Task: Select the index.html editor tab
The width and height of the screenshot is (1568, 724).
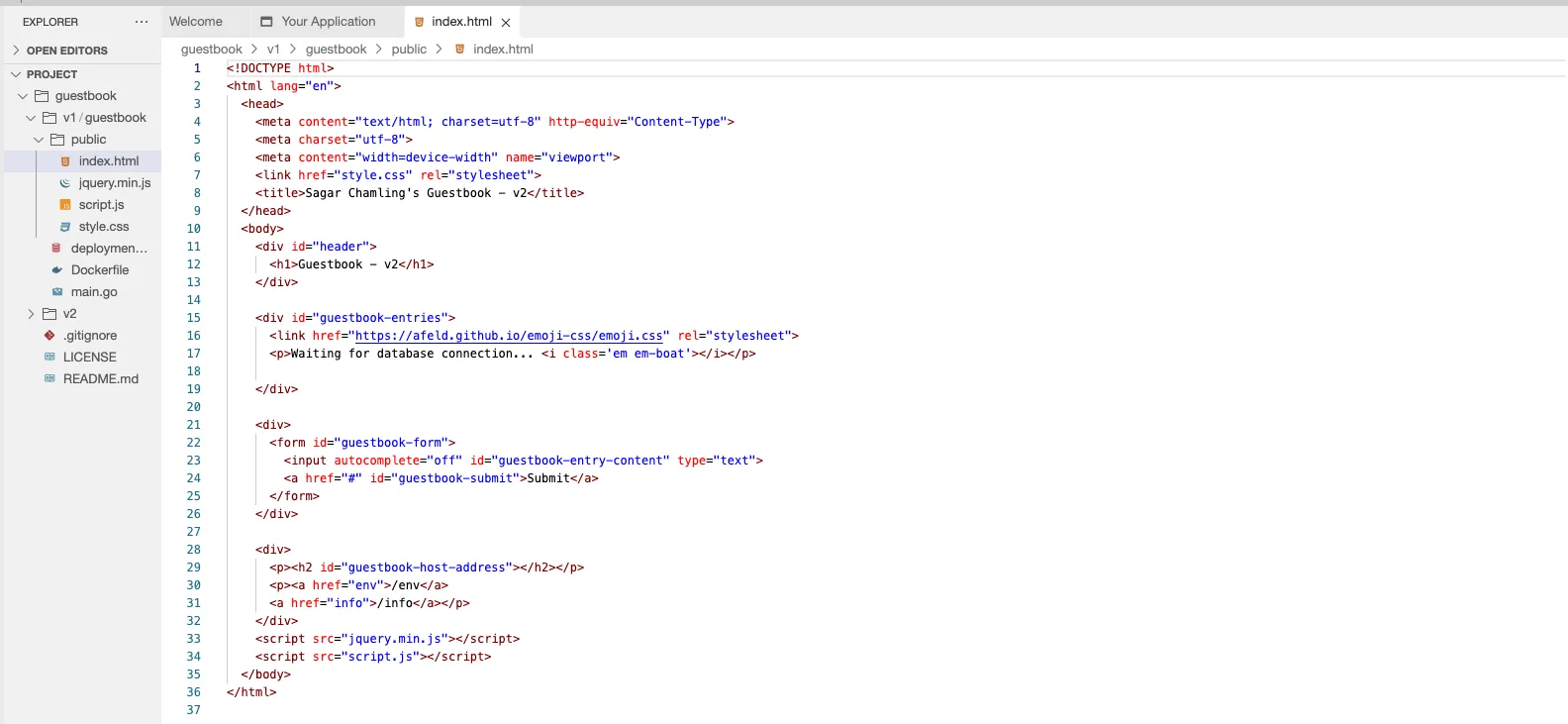Action: pyautogui.click(x=461, y=22)
